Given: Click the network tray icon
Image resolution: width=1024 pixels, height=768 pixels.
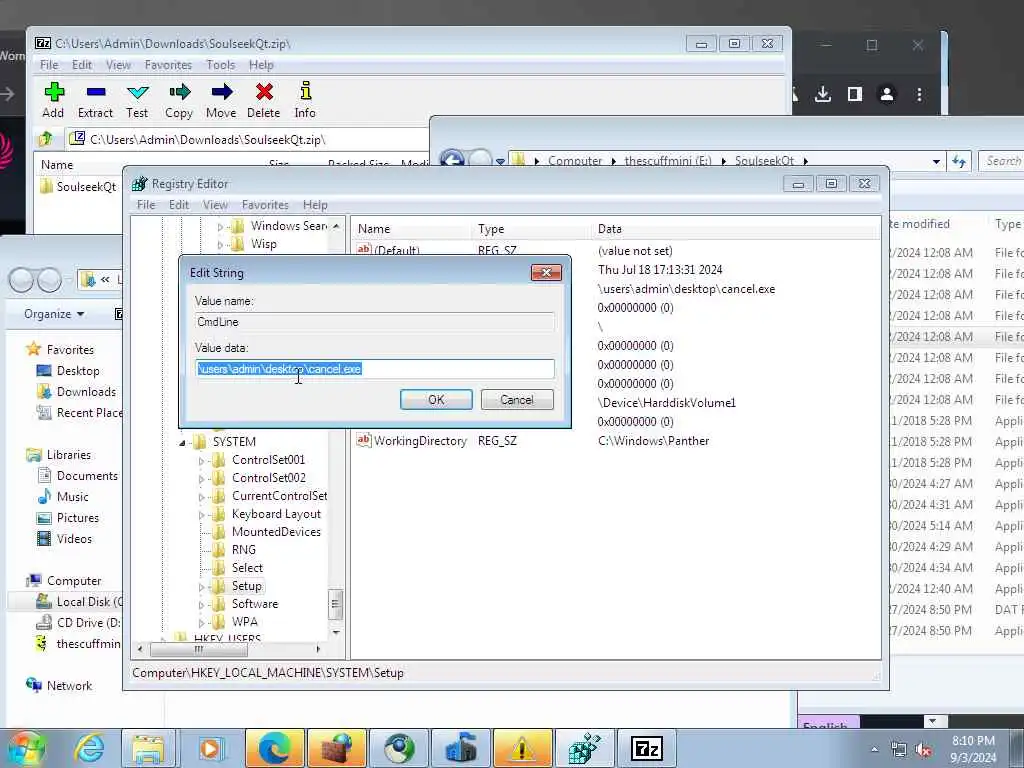Looking at the screenshot, I should 899,750.
